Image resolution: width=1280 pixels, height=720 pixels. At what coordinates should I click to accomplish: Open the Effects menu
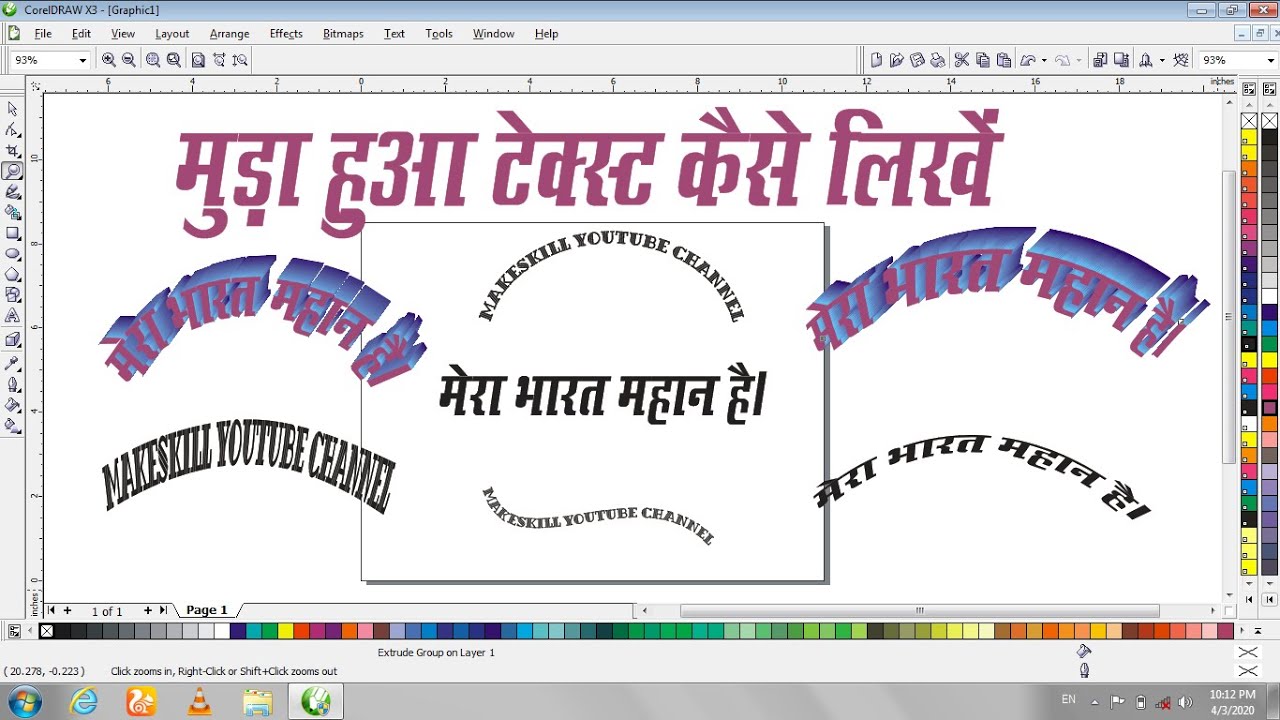pos(286,33)
